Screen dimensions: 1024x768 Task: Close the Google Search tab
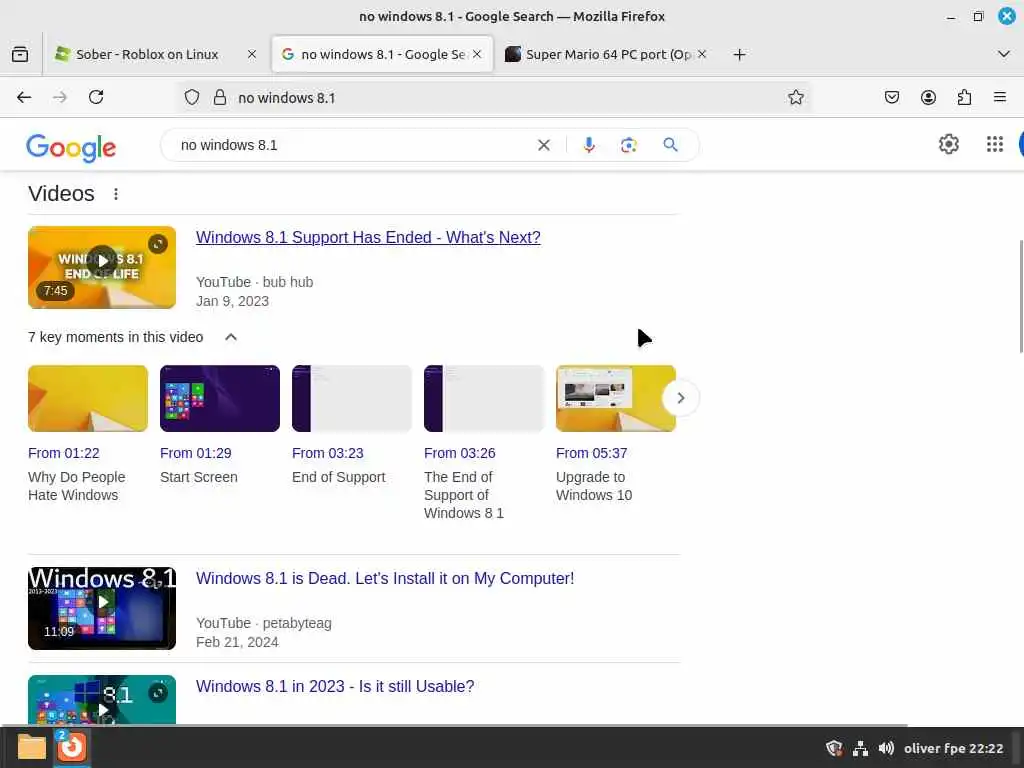click(x=477, y=54)
